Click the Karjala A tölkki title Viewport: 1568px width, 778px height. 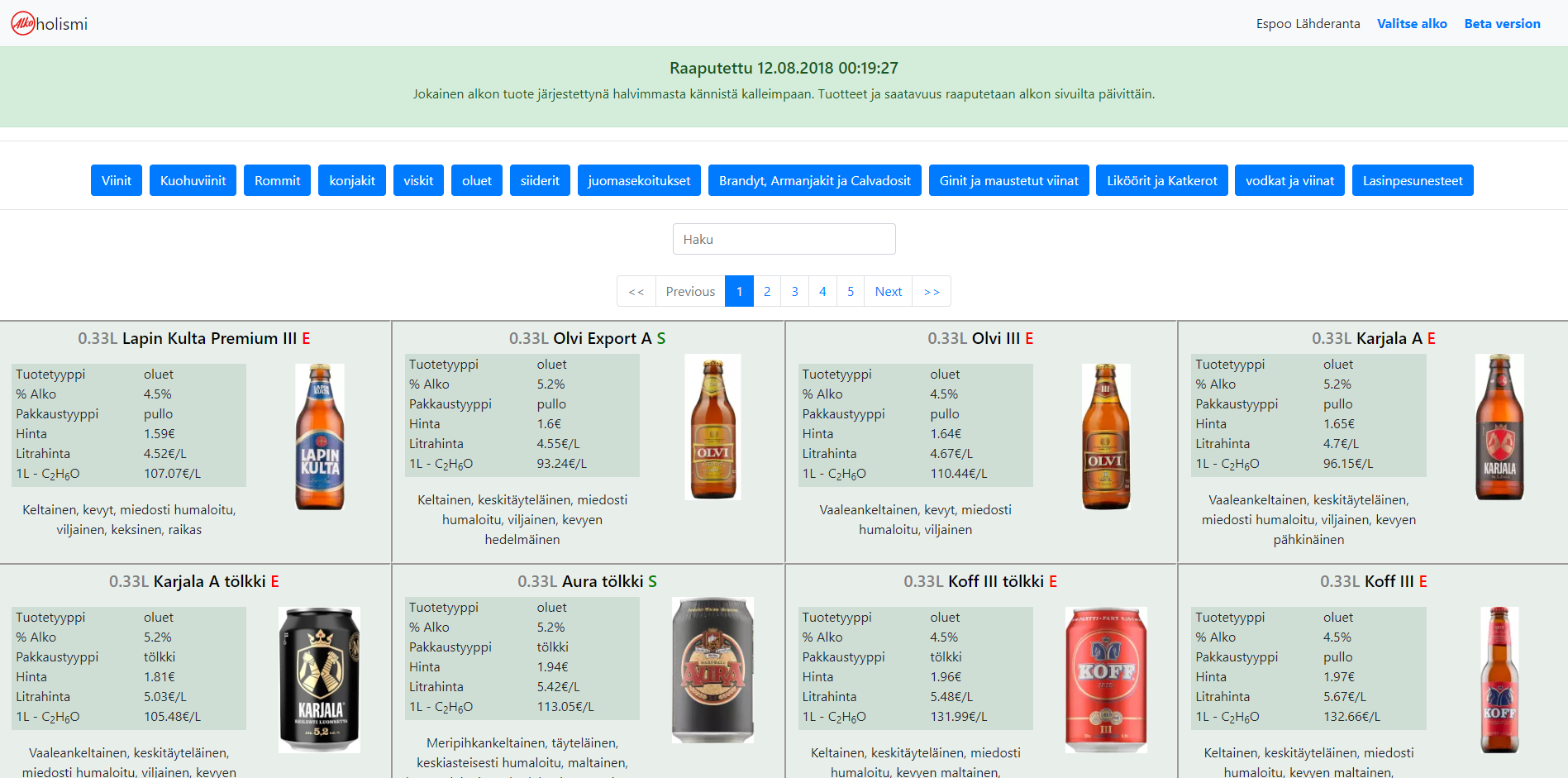pos(194,581)
